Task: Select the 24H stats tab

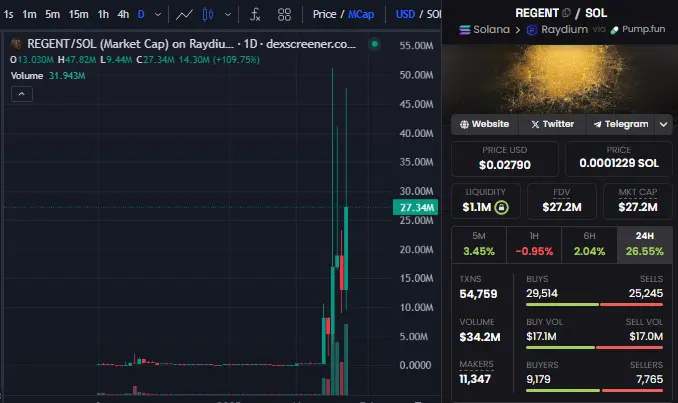Action: click(645, 244)
